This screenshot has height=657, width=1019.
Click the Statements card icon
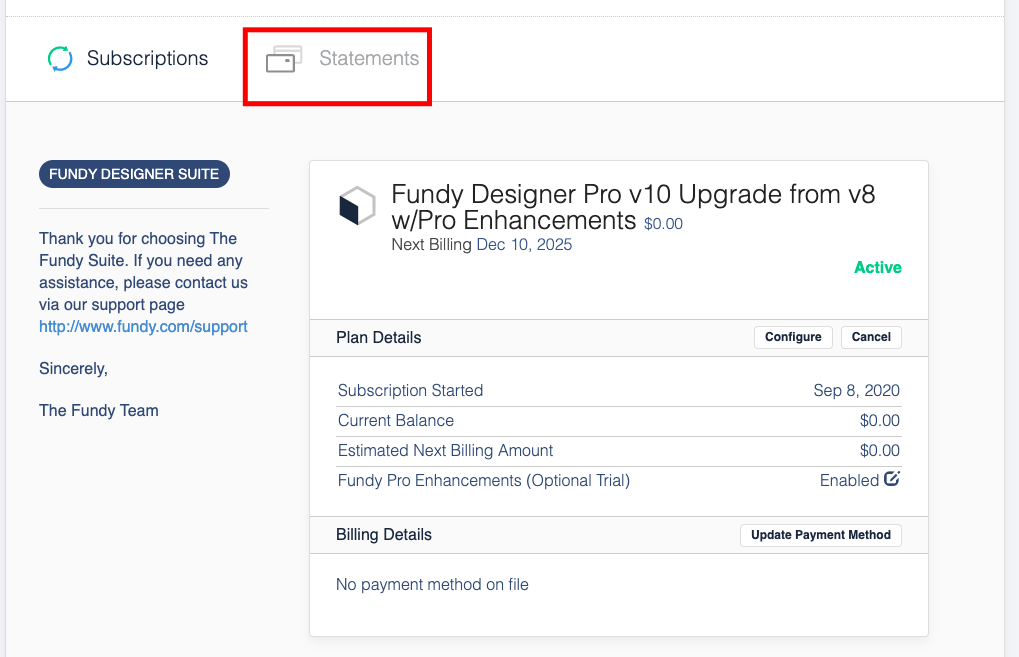coord(284,59)
